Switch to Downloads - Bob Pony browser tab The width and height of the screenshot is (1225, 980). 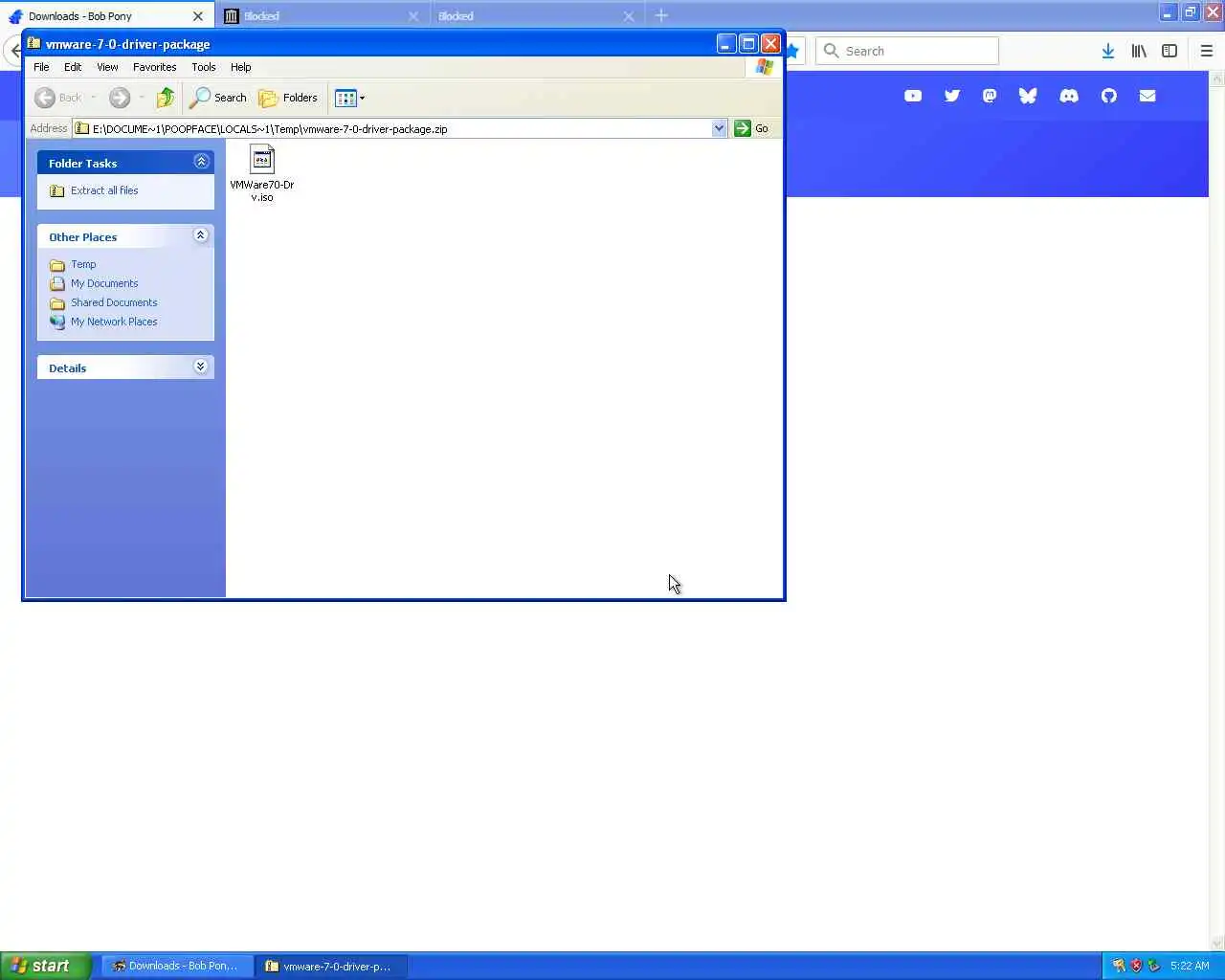click(107, 16)
